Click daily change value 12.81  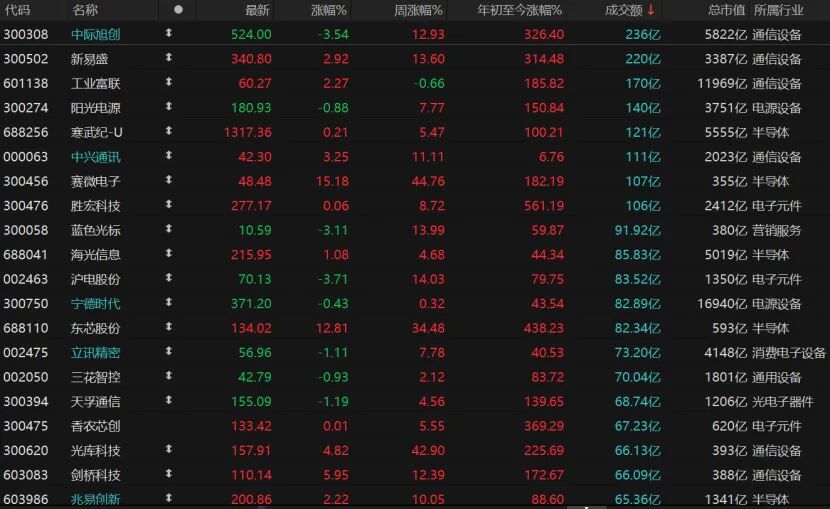[x=332, y=328]
